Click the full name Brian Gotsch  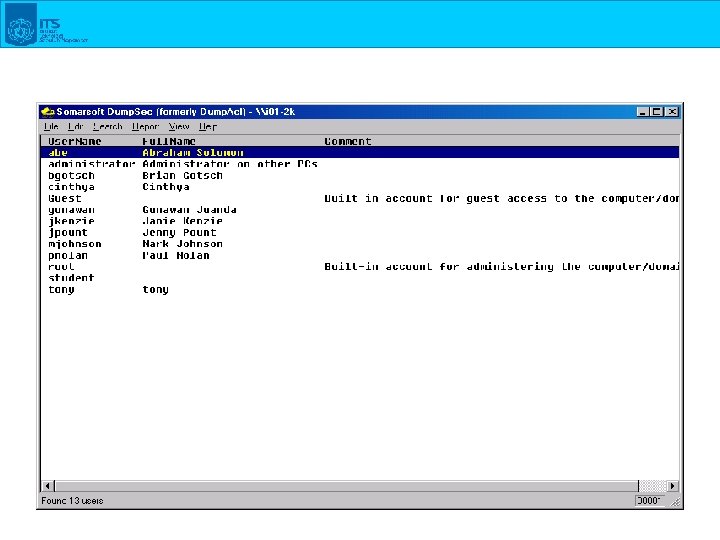182,175
